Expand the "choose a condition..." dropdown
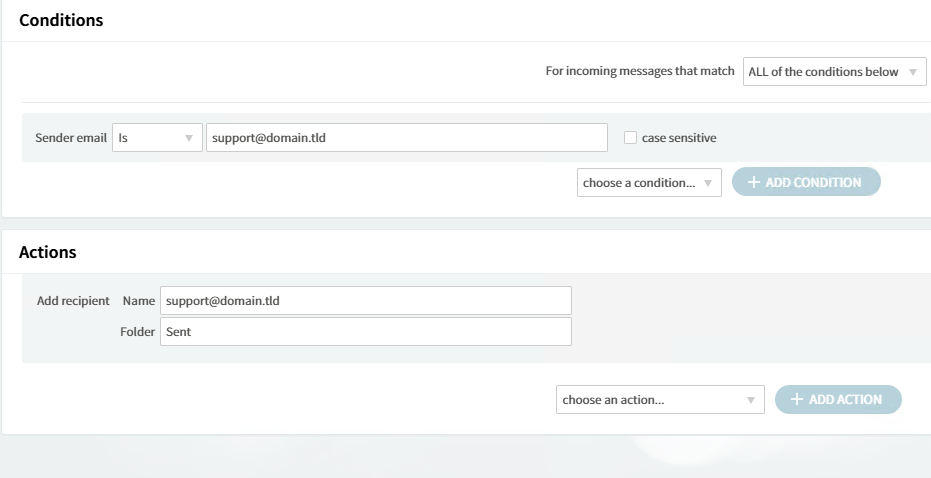This screenshot has height=478, width=931. pos(649,183)
